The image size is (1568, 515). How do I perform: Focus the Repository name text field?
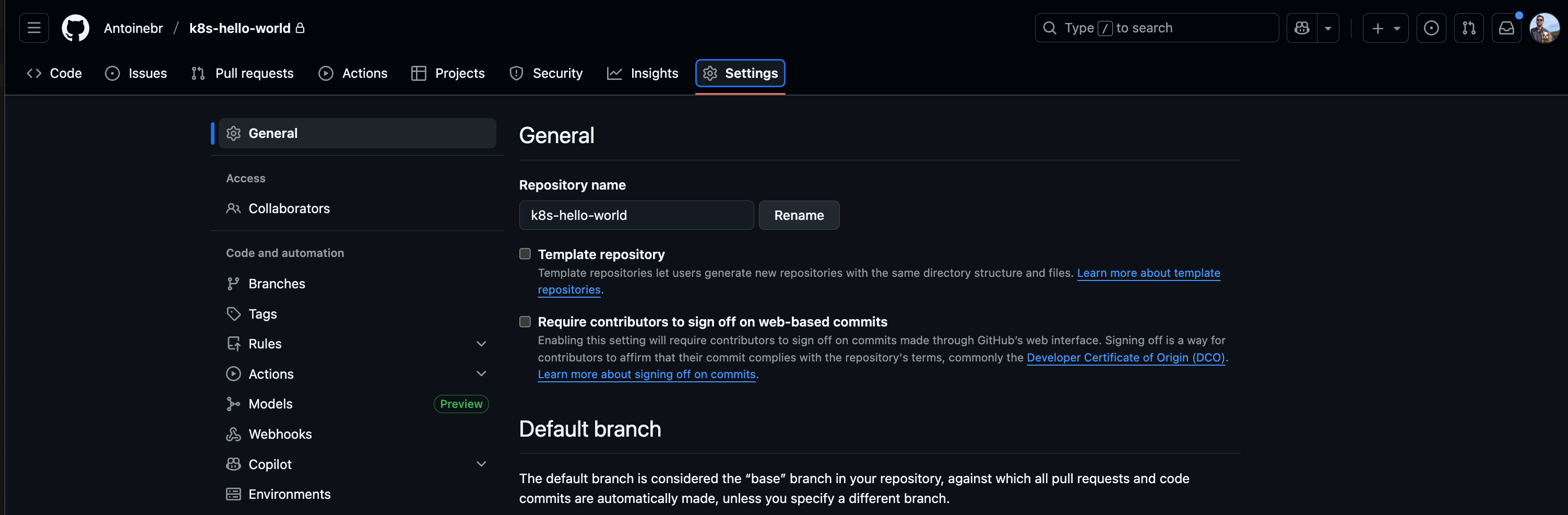pyautogui.click(x=636, y=216)
